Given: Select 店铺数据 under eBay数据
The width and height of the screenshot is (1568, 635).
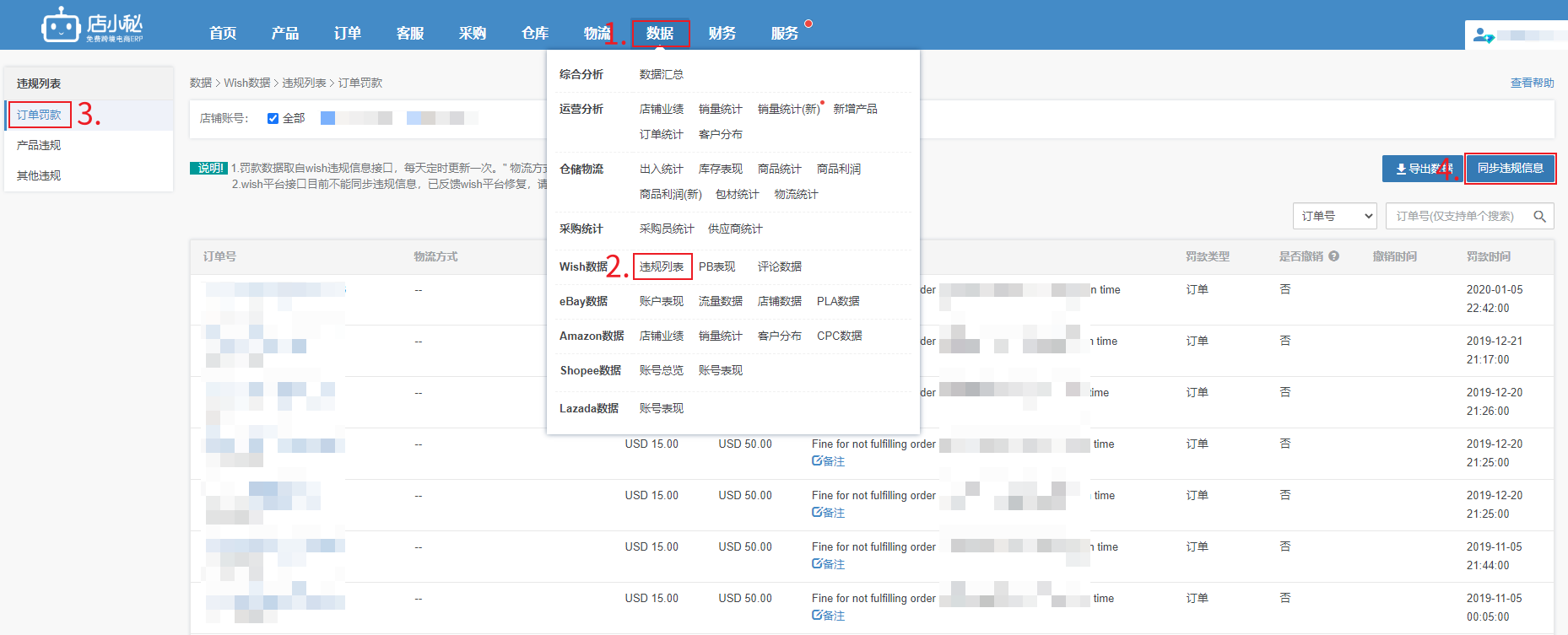Looking at the screenshot, I should [780, 301].
